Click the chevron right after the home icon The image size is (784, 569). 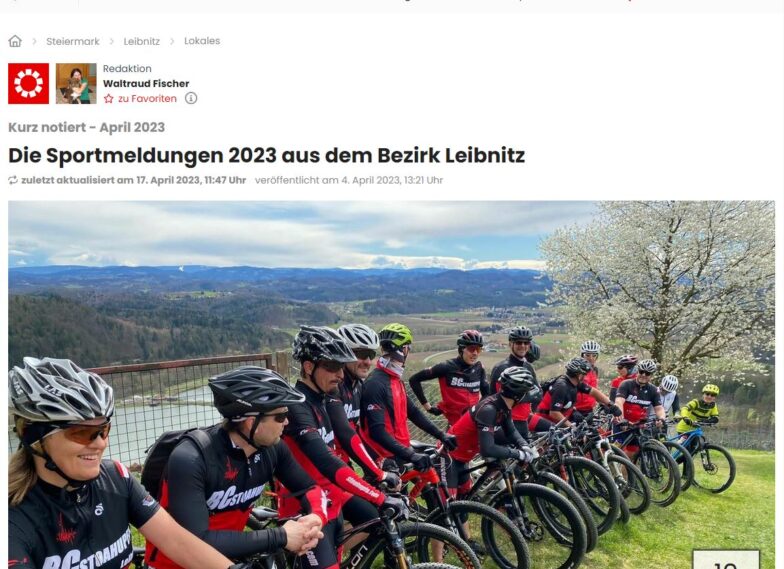coord(34,42)
